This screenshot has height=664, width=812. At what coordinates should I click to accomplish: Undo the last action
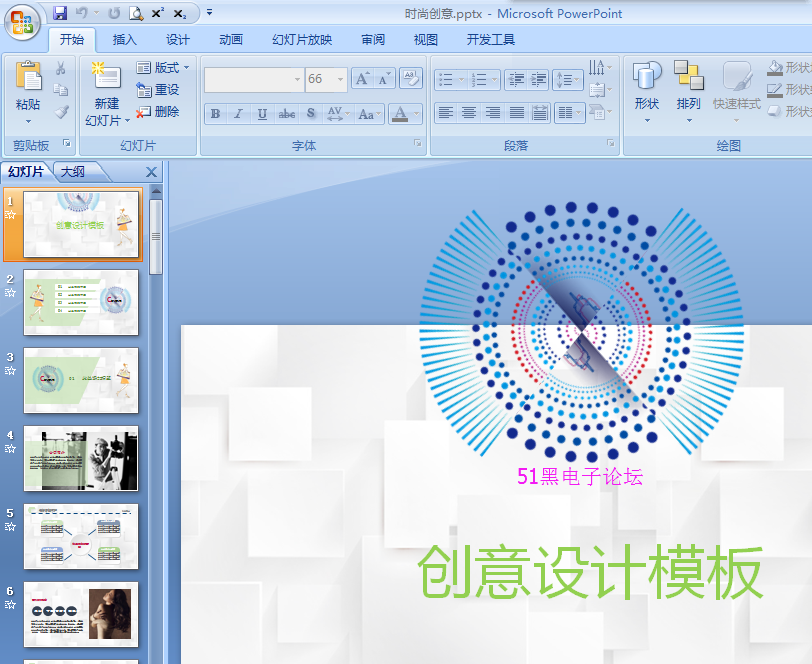[x=82, y=13]
